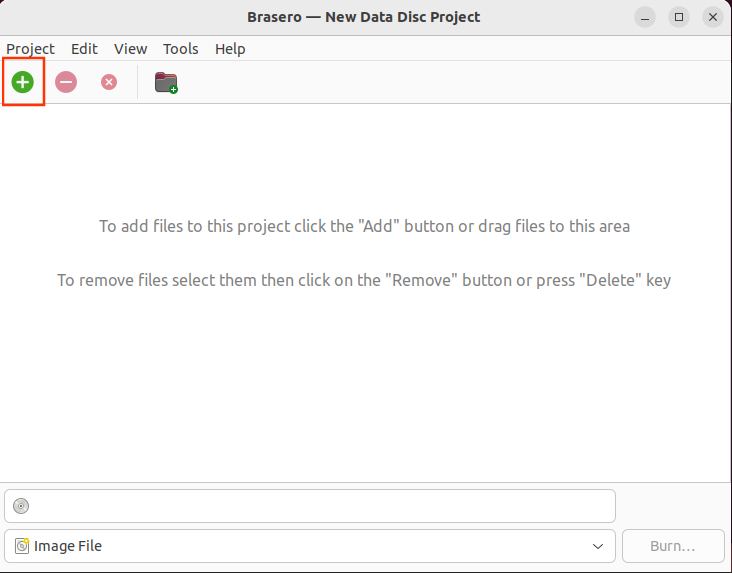Expand the destination list via chevron arrow
Screen dimensions: 732x573
pyautogui.click(x=598, y=546)
